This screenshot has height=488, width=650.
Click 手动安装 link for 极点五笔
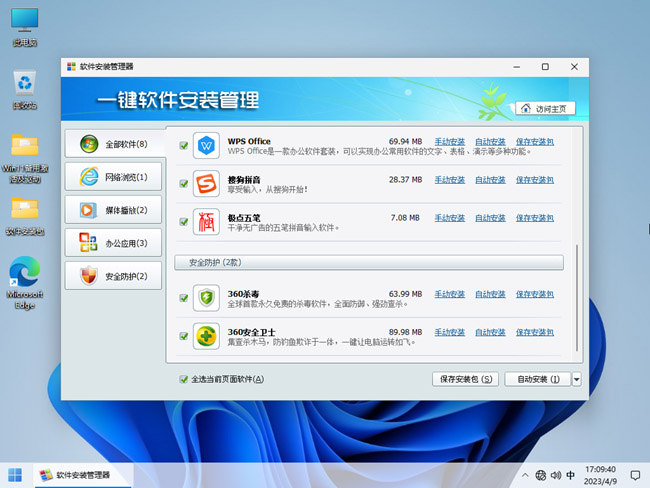pos(450,218)
